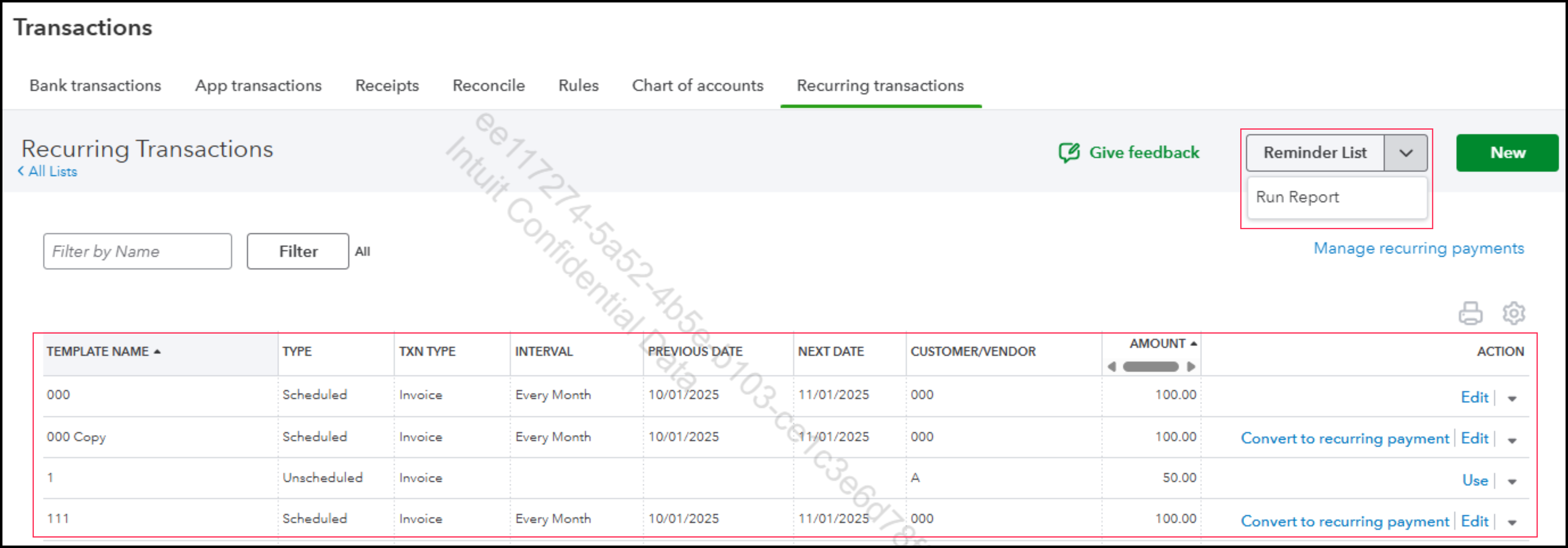This screenshot has width=1568, height=548.
Task: Go back via All Lists chevron
Action: tap(21, 171)
